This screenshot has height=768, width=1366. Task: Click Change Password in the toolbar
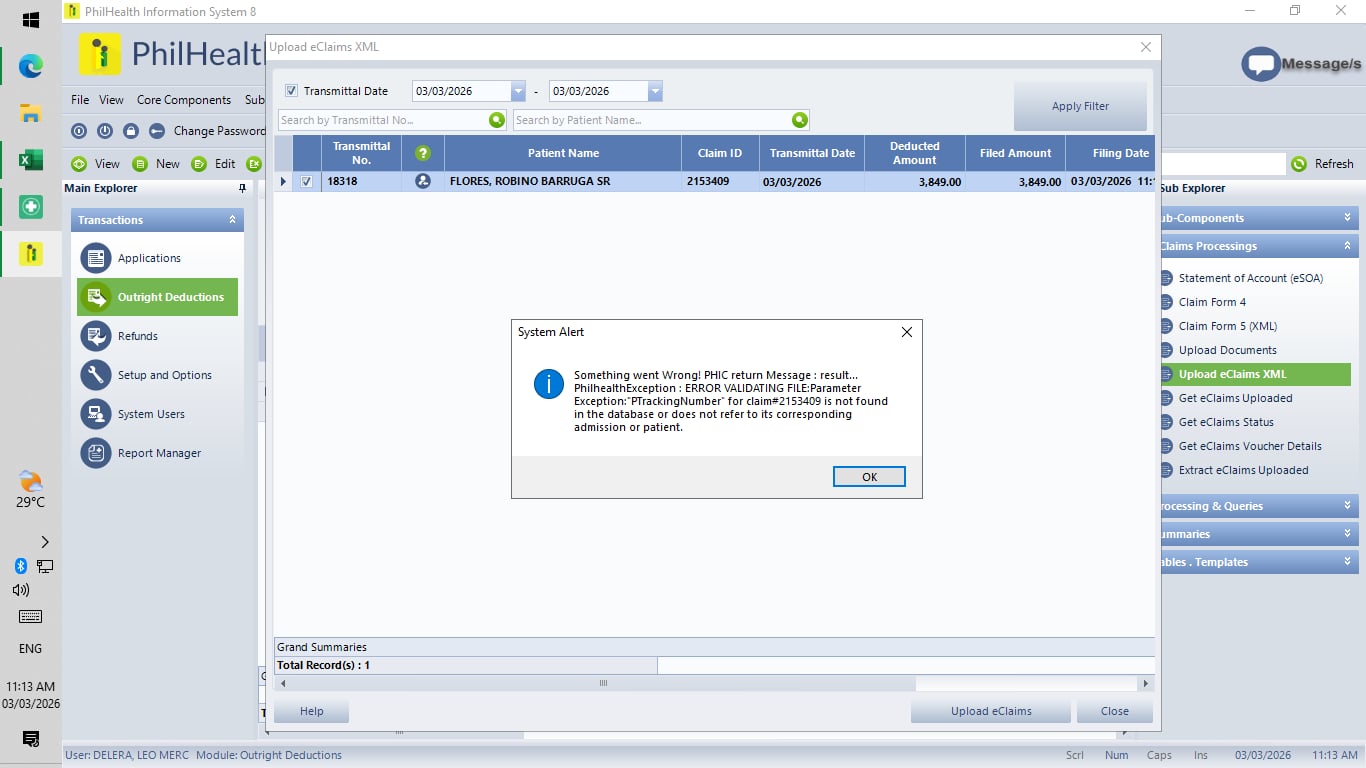(219, 131)
